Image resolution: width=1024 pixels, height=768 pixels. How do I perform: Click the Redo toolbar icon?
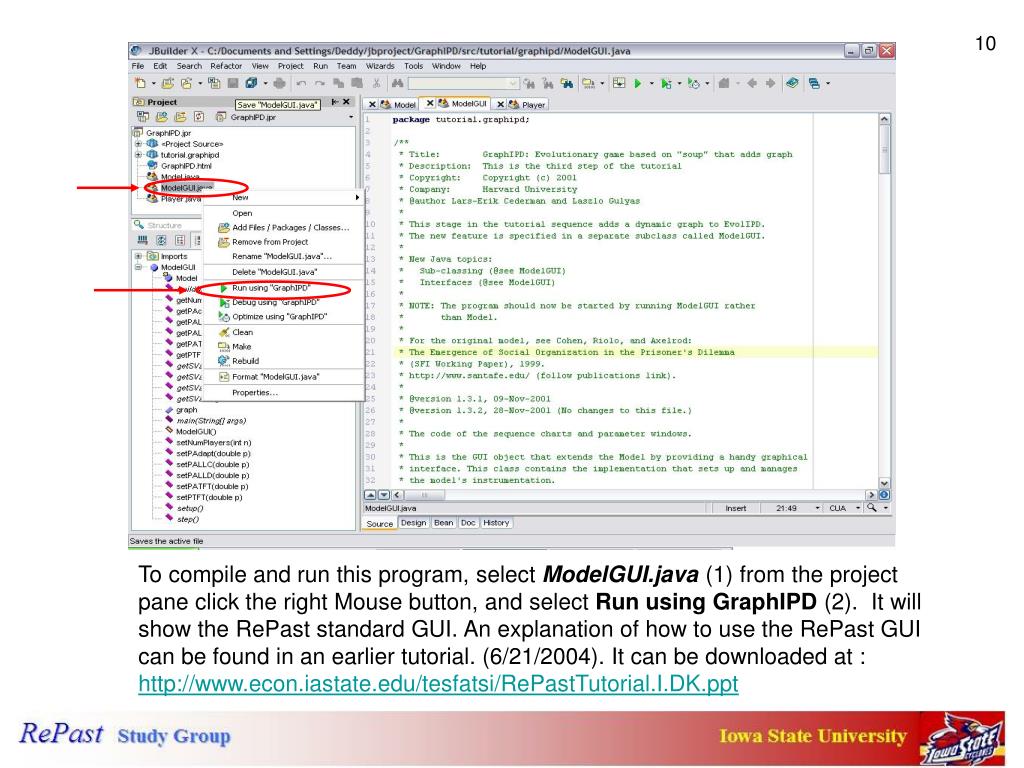click(x=320, y=83)
